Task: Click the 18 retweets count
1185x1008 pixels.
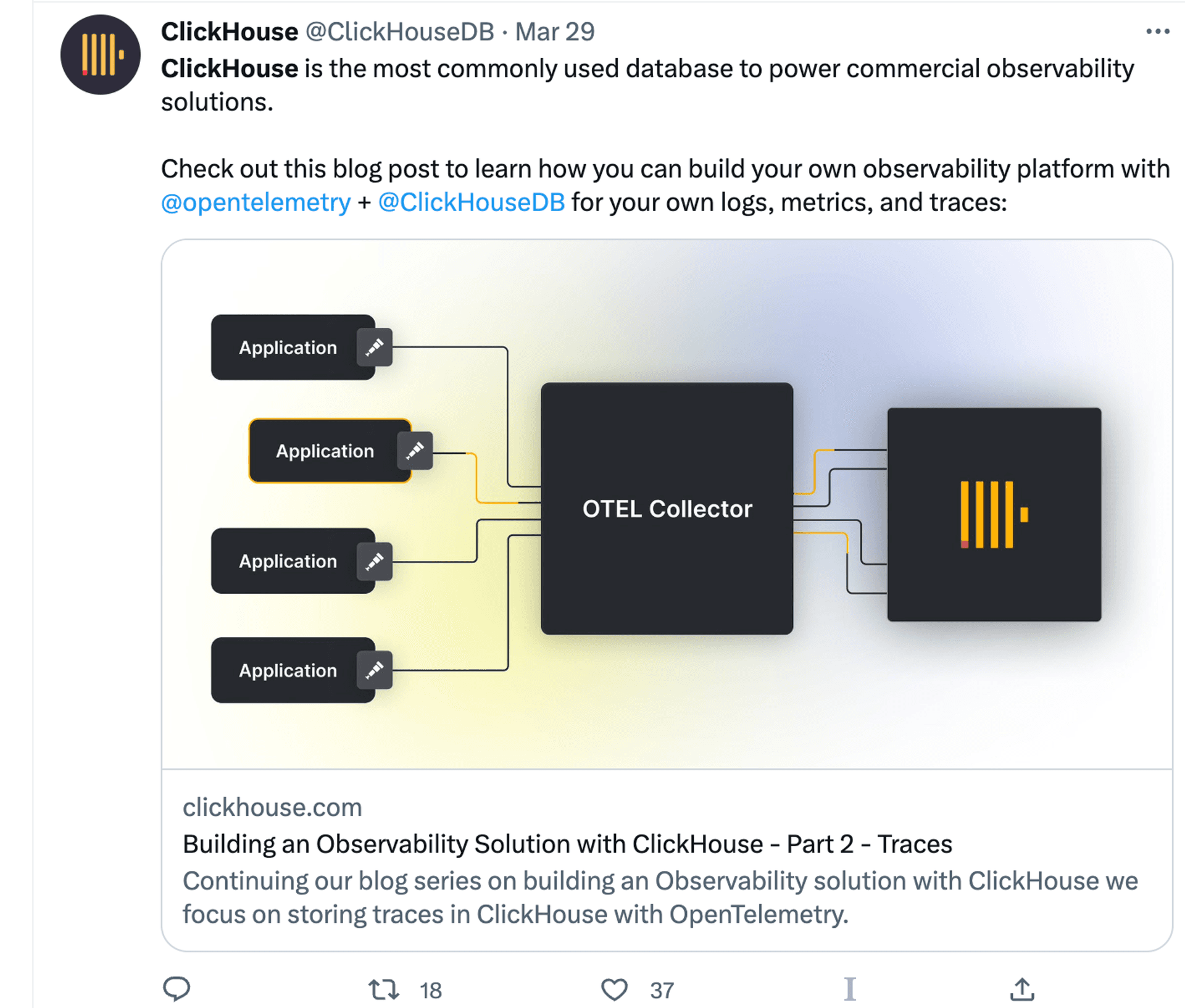Action: click(431, 991)
